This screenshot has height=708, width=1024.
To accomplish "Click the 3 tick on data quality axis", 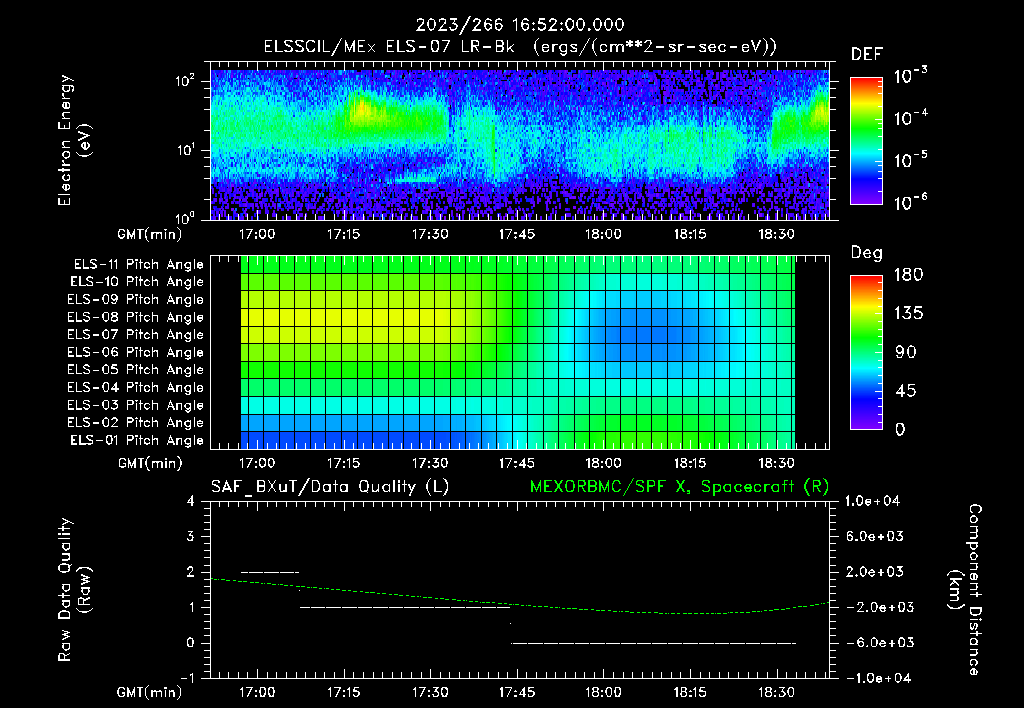I will (x=191, y=536).
